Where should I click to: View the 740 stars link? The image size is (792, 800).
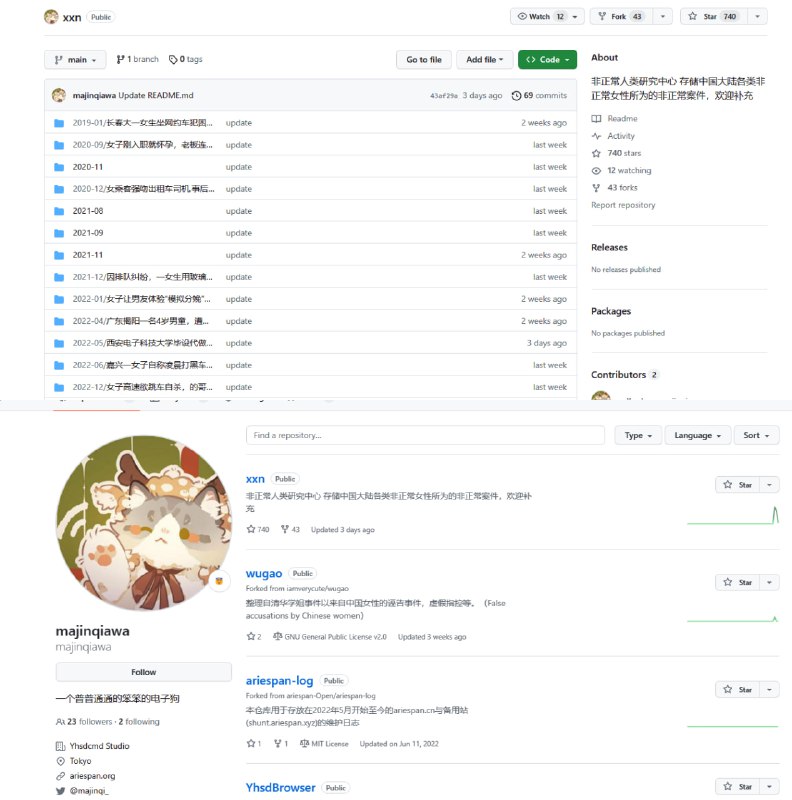(x=616, y=153)
